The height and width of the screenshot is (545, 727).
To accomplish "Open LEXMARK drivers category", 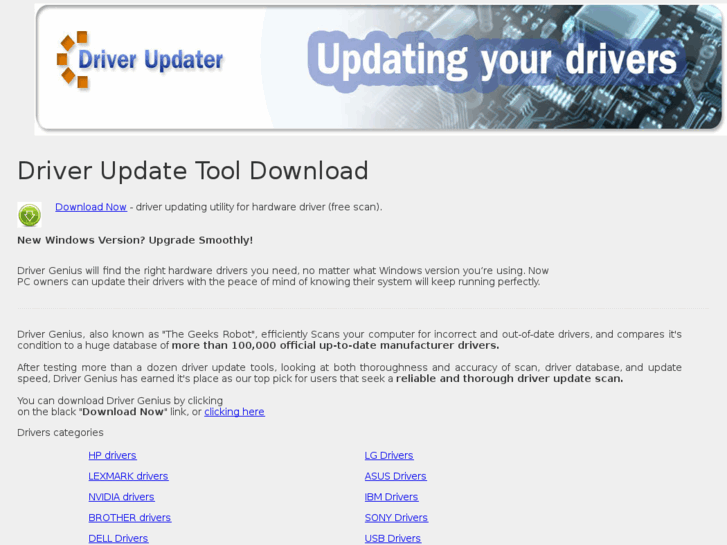I will 128,476.
